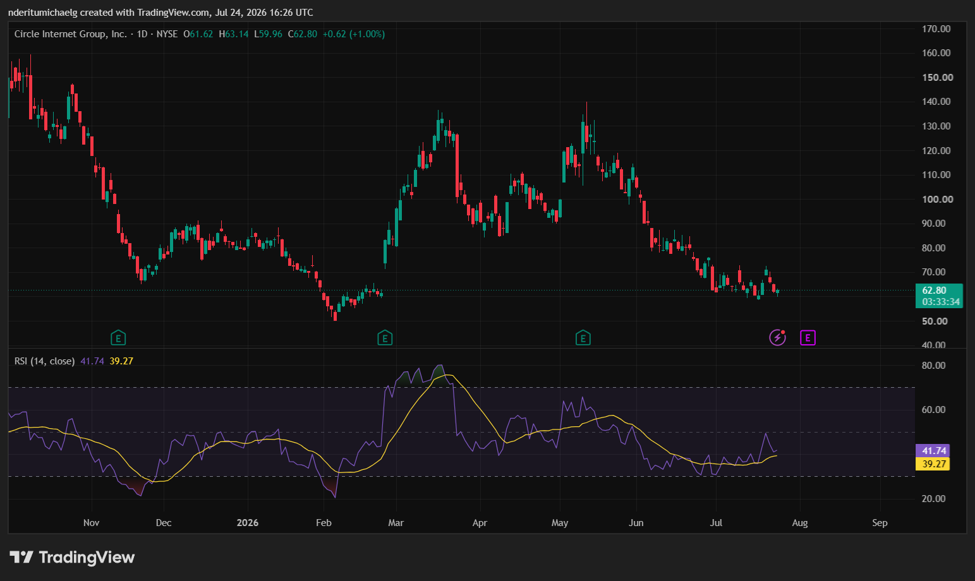Click the Nov label on time axis
This screenshot has width=975, height=581.
coord(91,523)
